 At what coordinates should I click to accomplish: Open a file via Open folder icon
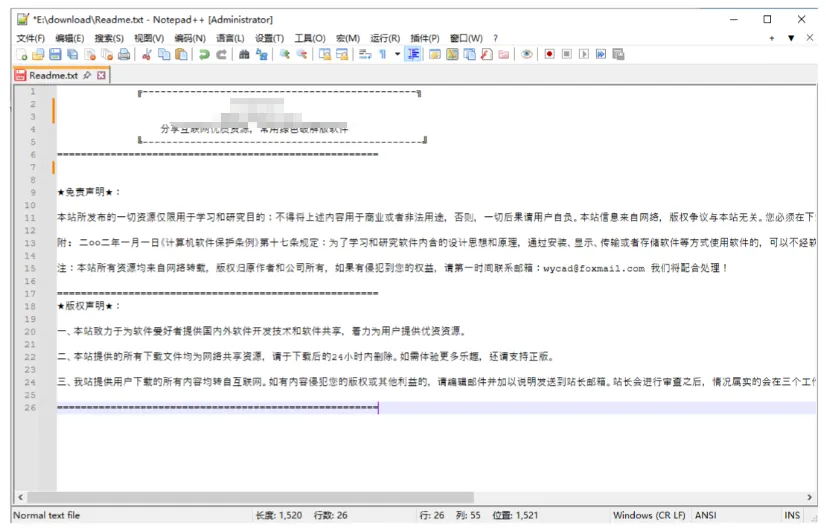[x=38, y=54]
